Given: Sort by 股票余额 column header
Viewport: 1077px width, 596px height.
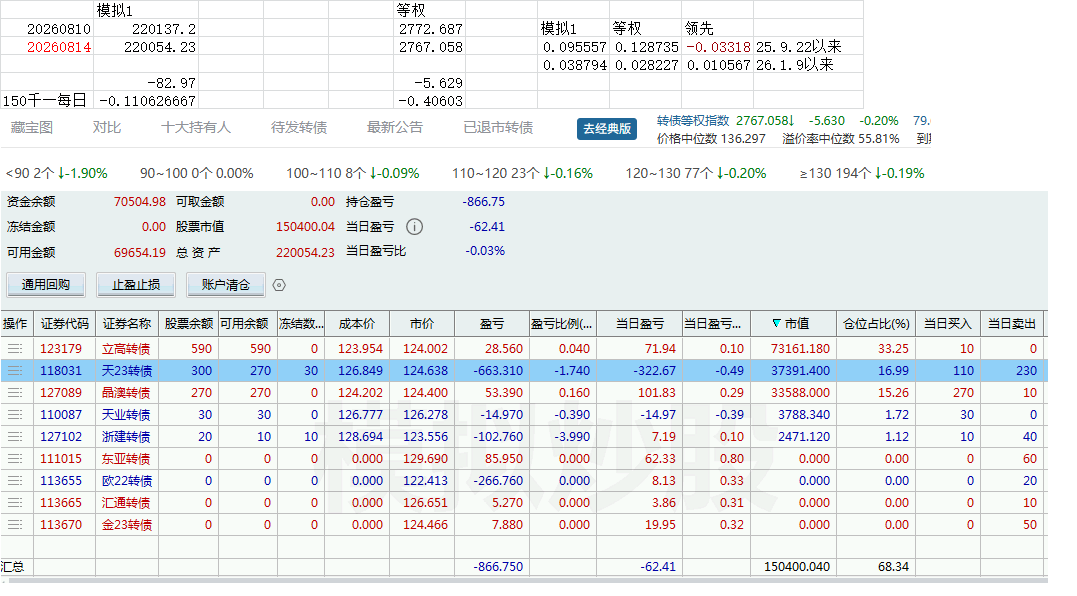Looking at the screenshot, I should [x=188, y=323].
